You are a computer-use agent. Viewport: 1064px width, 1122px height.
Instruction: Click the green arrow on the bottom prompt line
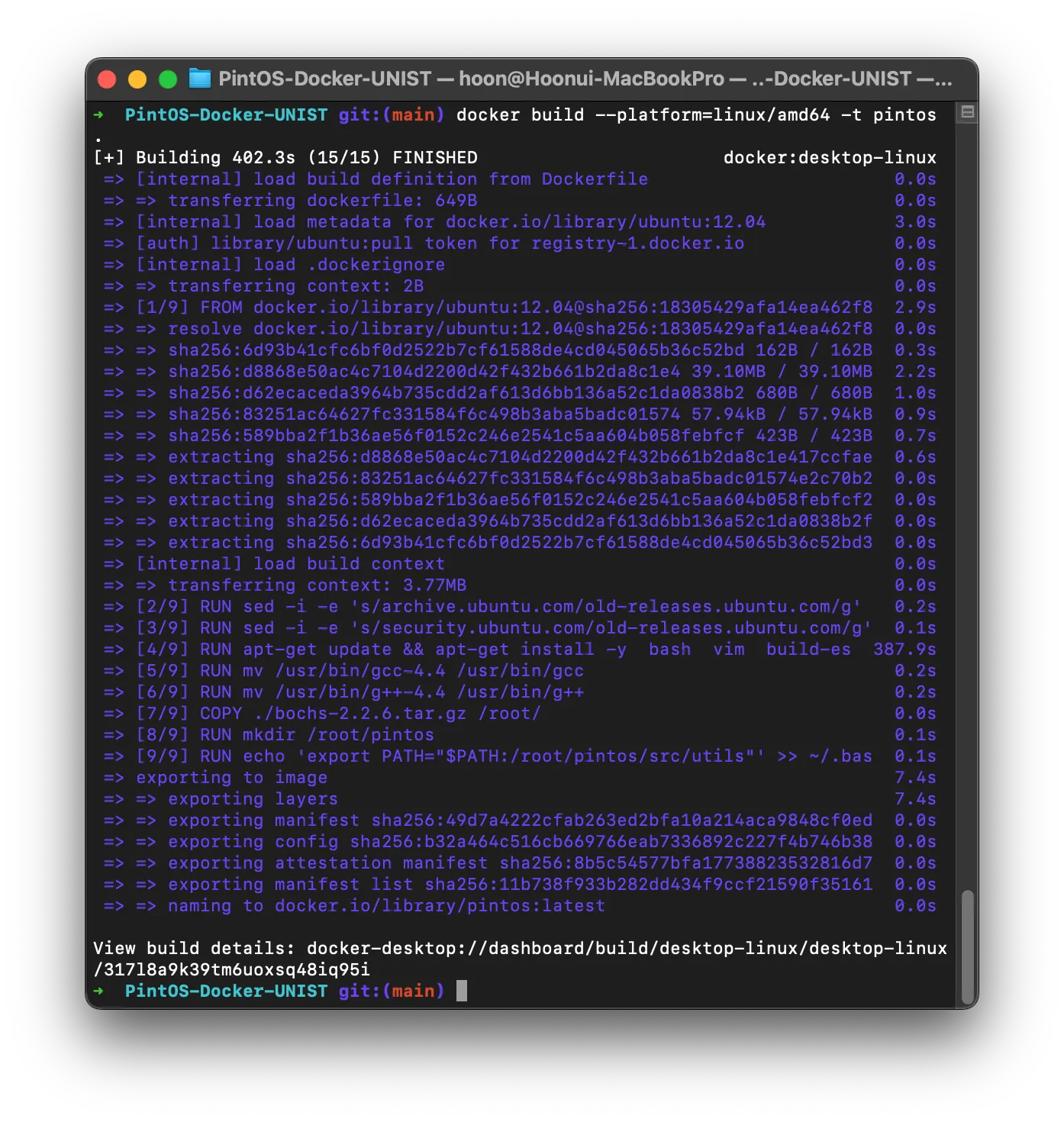98,991
